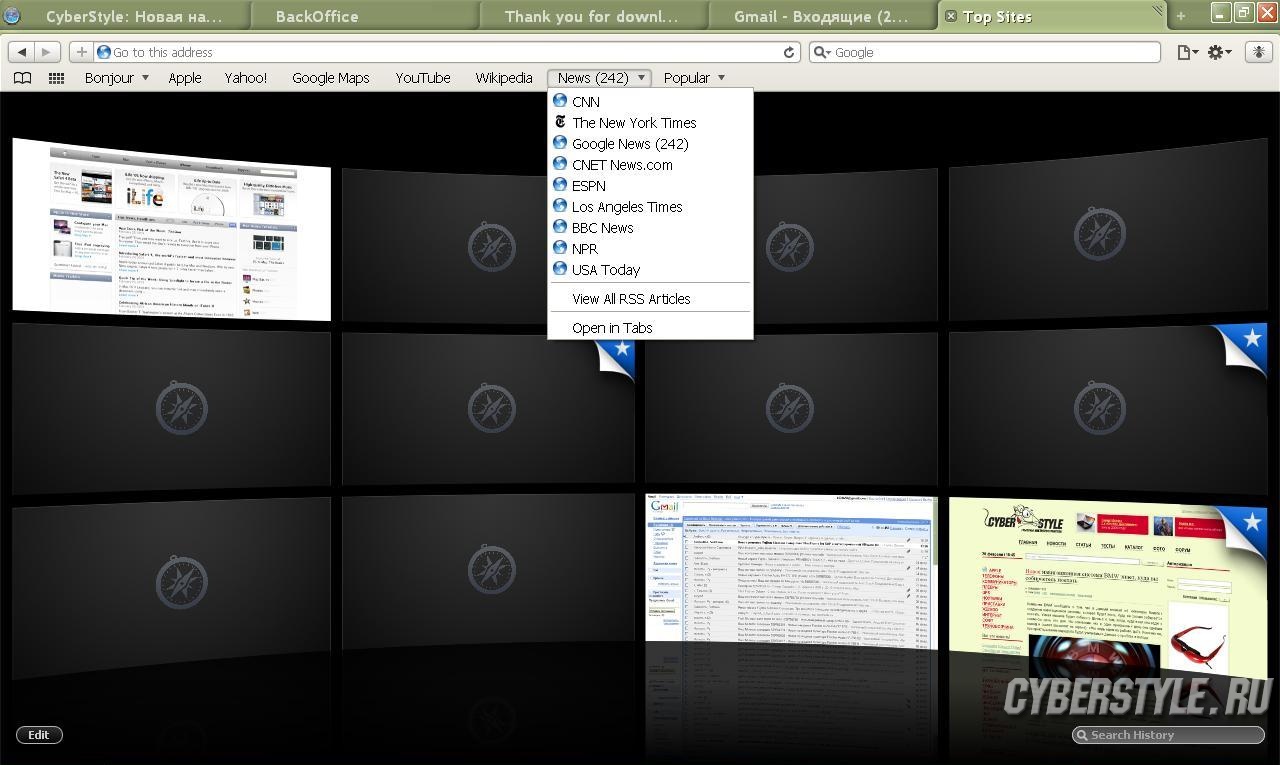
Task: Select CNN from the News menu
Action: click(650, 102)
